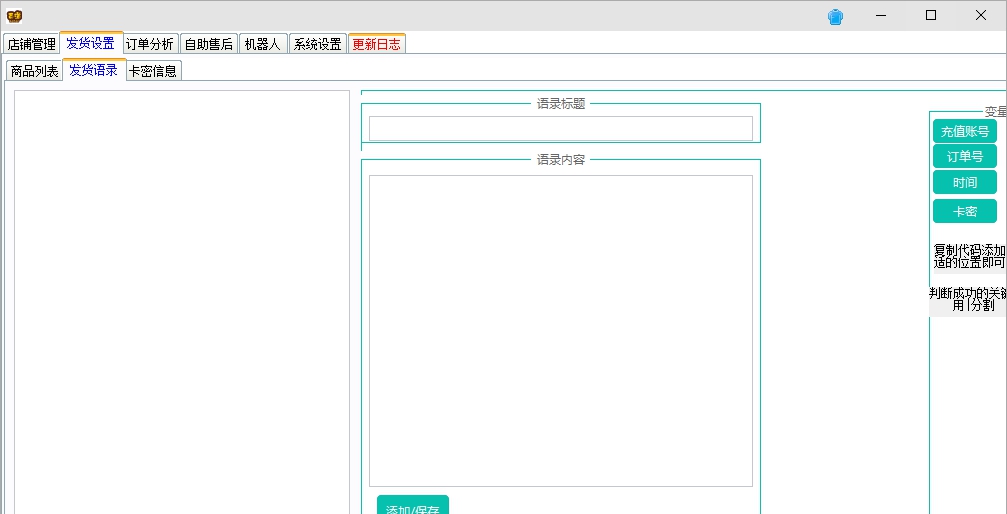Click the app icon in title bar
1007x514 pixels.
[x=14, y=16]
